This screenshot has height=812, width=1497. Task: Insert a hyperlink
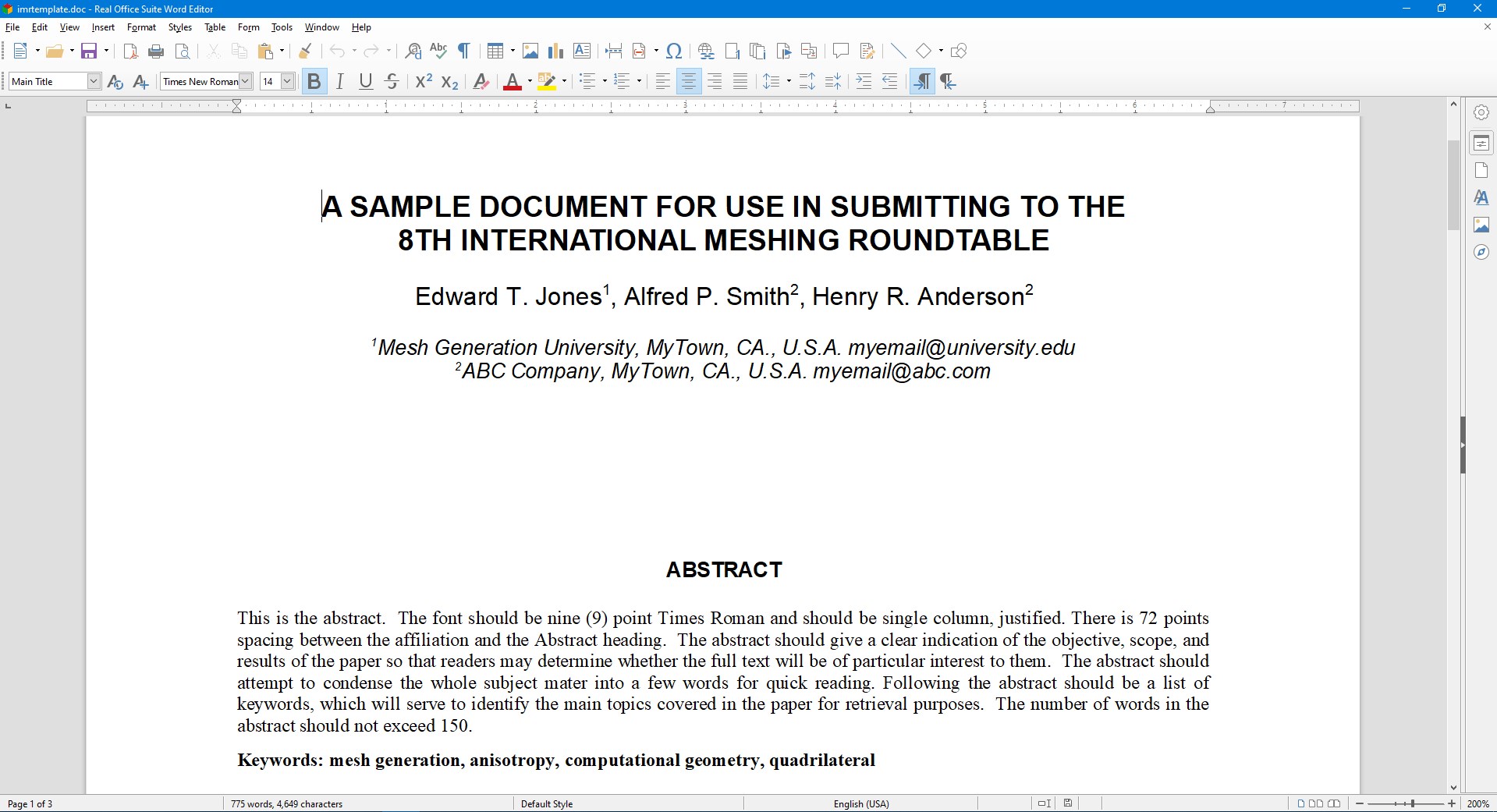[706, 51]
